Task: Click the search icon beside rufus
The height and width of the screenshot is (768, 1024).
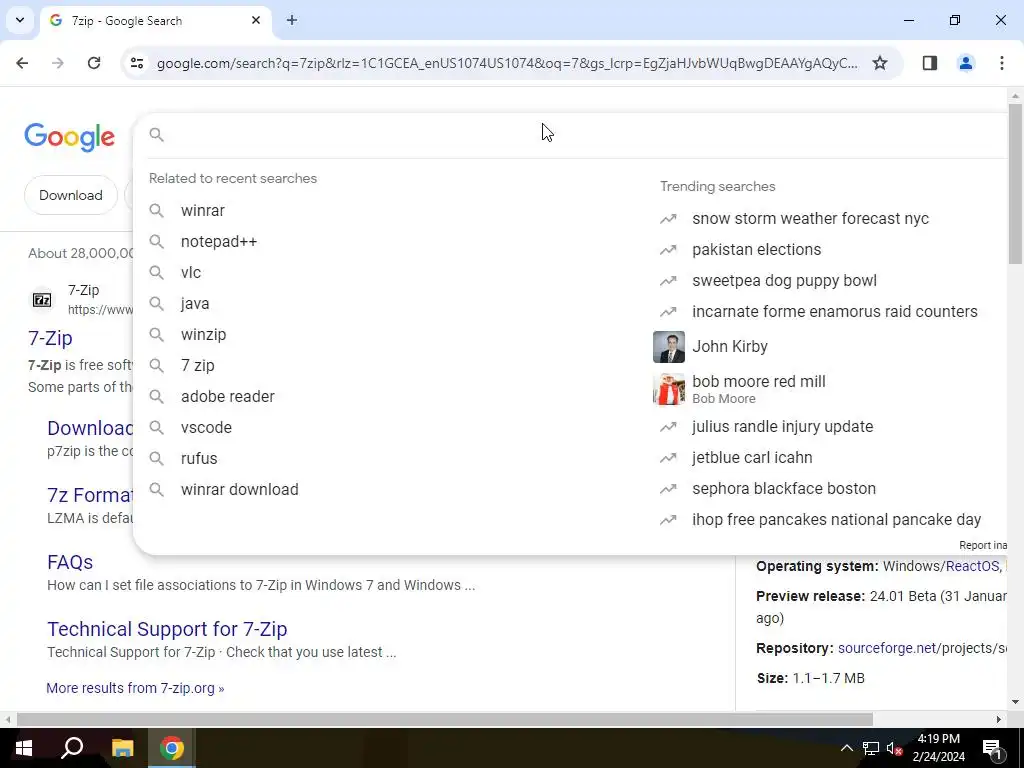Action: [x=156, y=458]
